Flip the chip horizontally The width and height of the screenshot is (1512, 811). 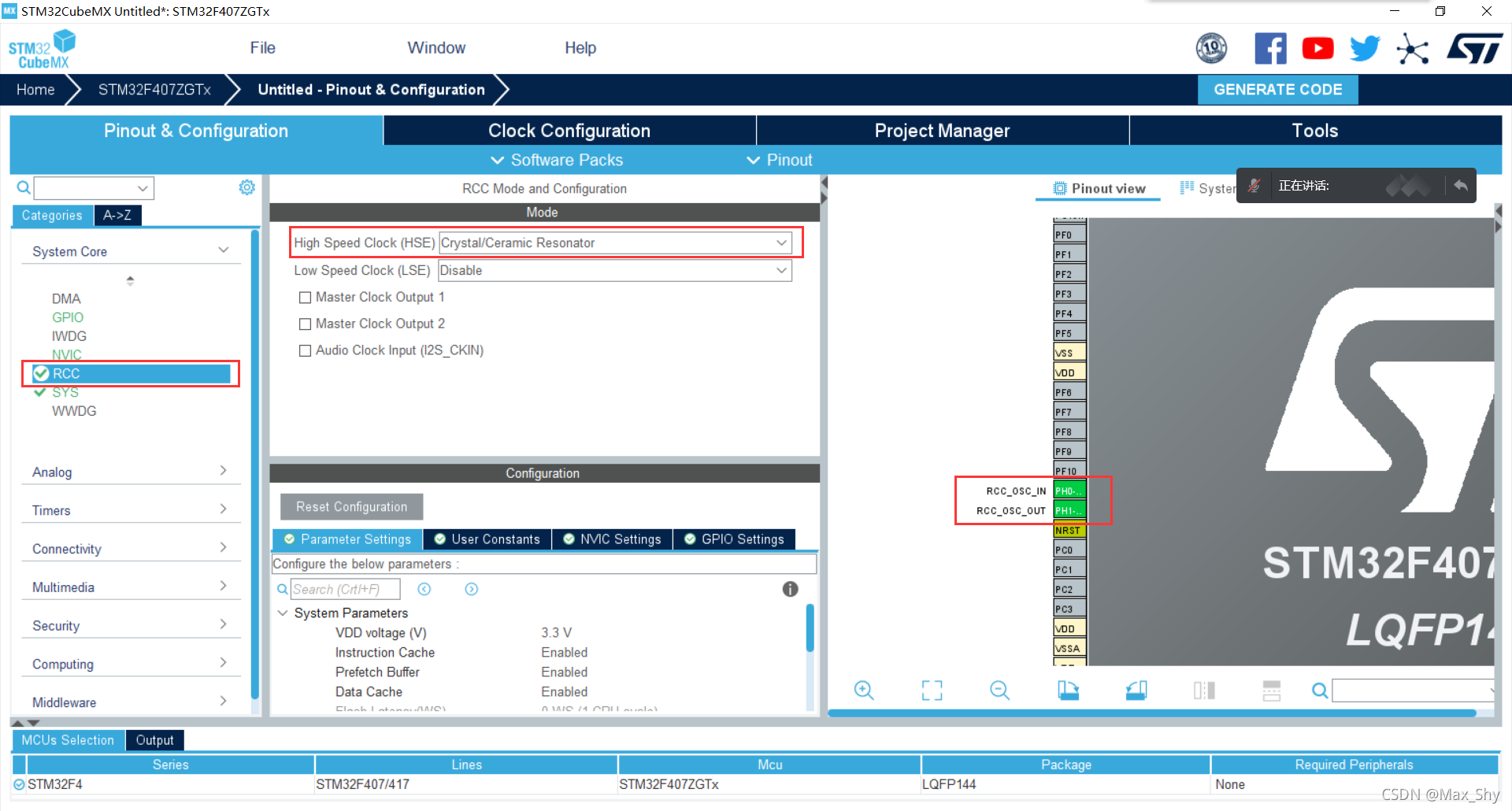tap(1204, 691)
